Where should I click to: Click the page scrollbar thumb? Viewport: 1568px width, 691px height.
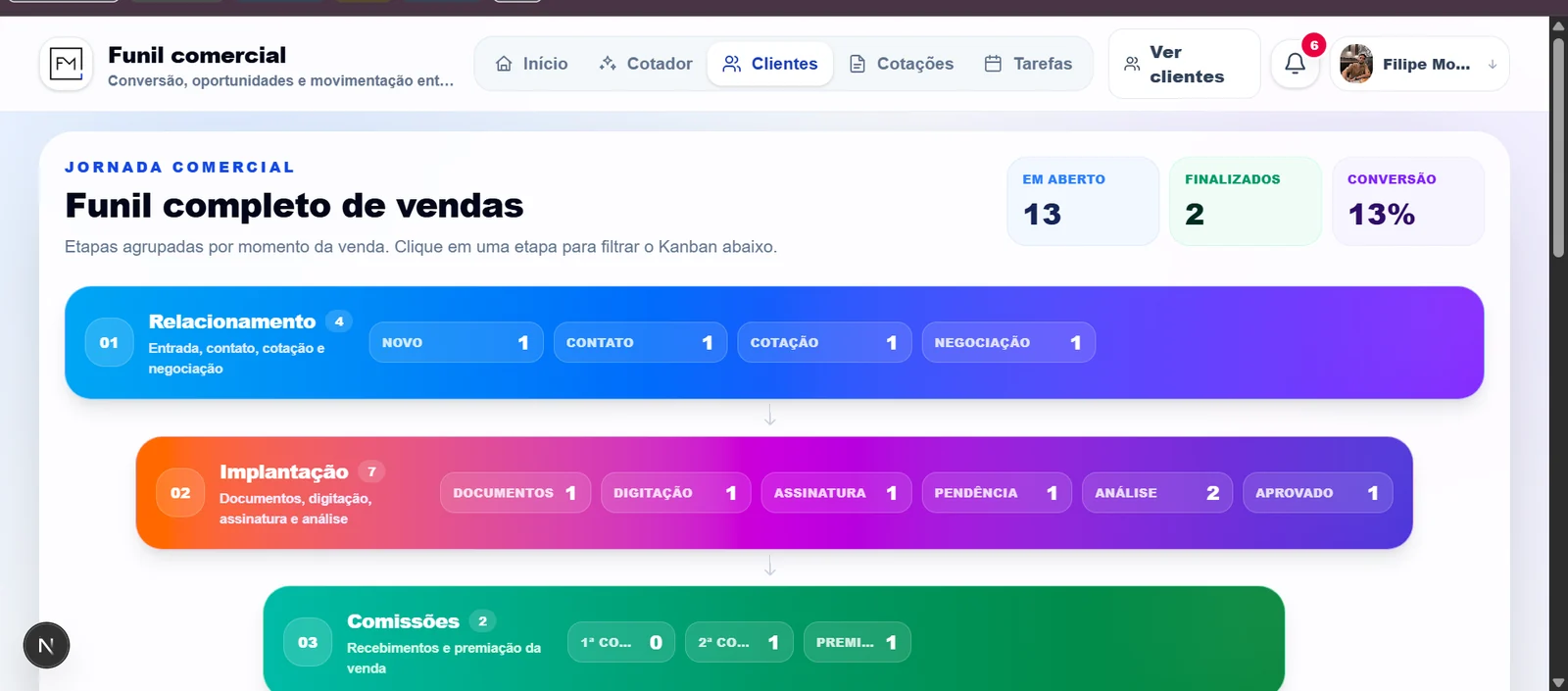(1558, 147)
